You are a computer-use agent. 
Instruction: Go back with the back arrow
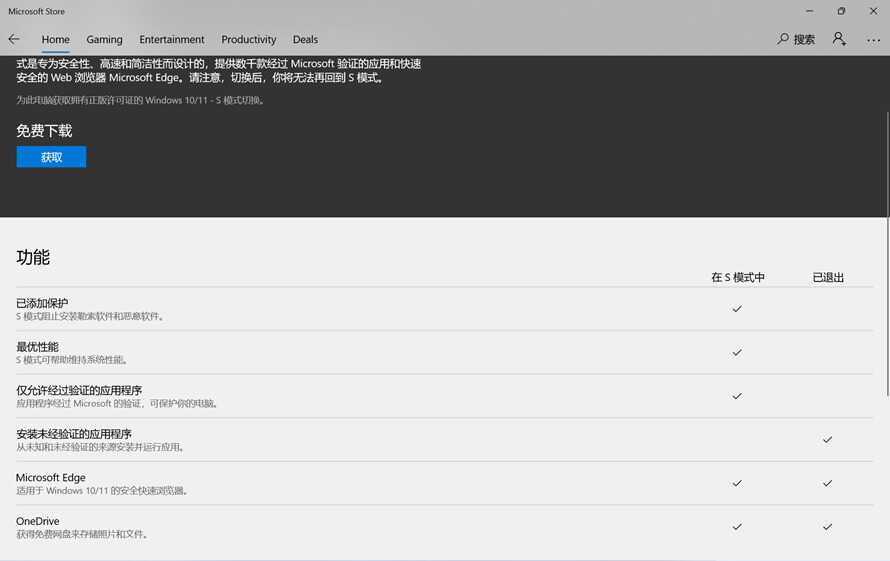14,39
